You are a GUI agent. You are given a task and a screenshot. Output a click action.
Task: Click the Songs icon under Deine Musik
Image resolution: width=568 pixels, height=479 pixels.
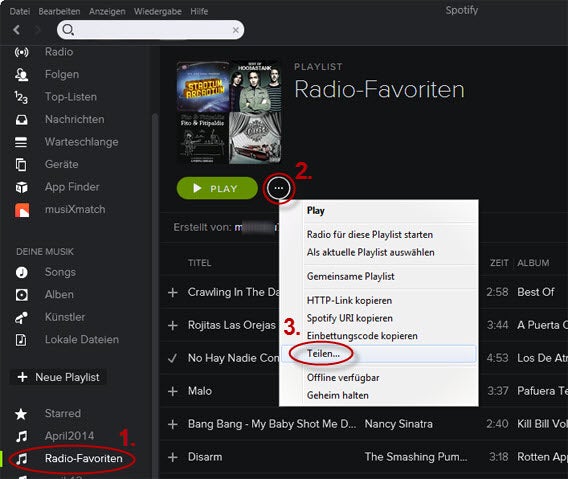[x=21, y=272]
